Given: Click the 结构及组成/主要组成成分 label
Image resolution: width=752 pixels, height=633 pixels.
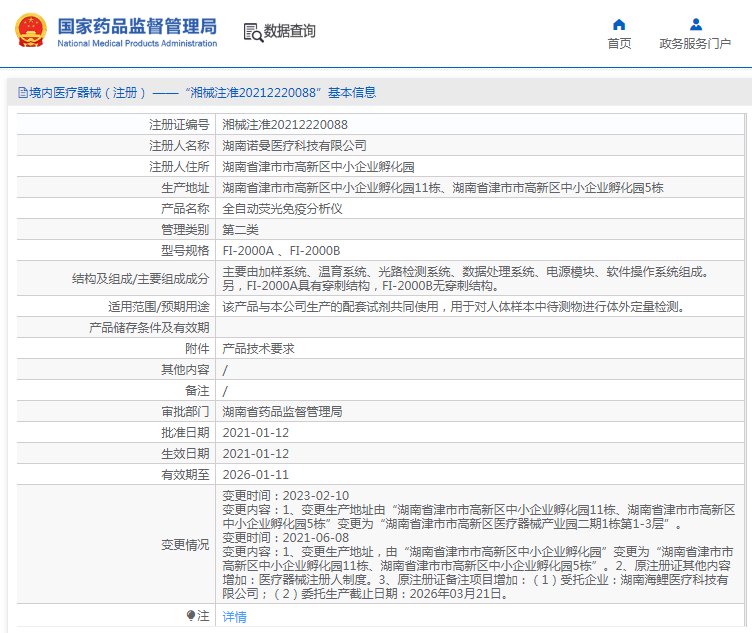Looking at the screenshot, I should tap(141, 279).
